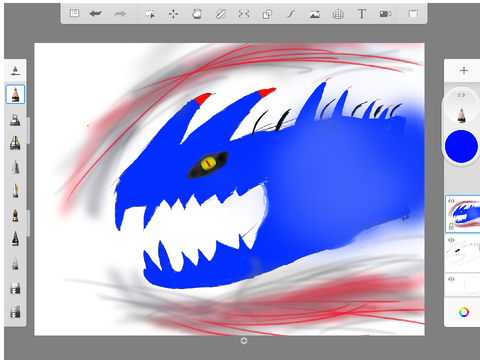This screenshot has width=480, height=360.
Task: Choose the transform move tool
Action: [173, 14]
